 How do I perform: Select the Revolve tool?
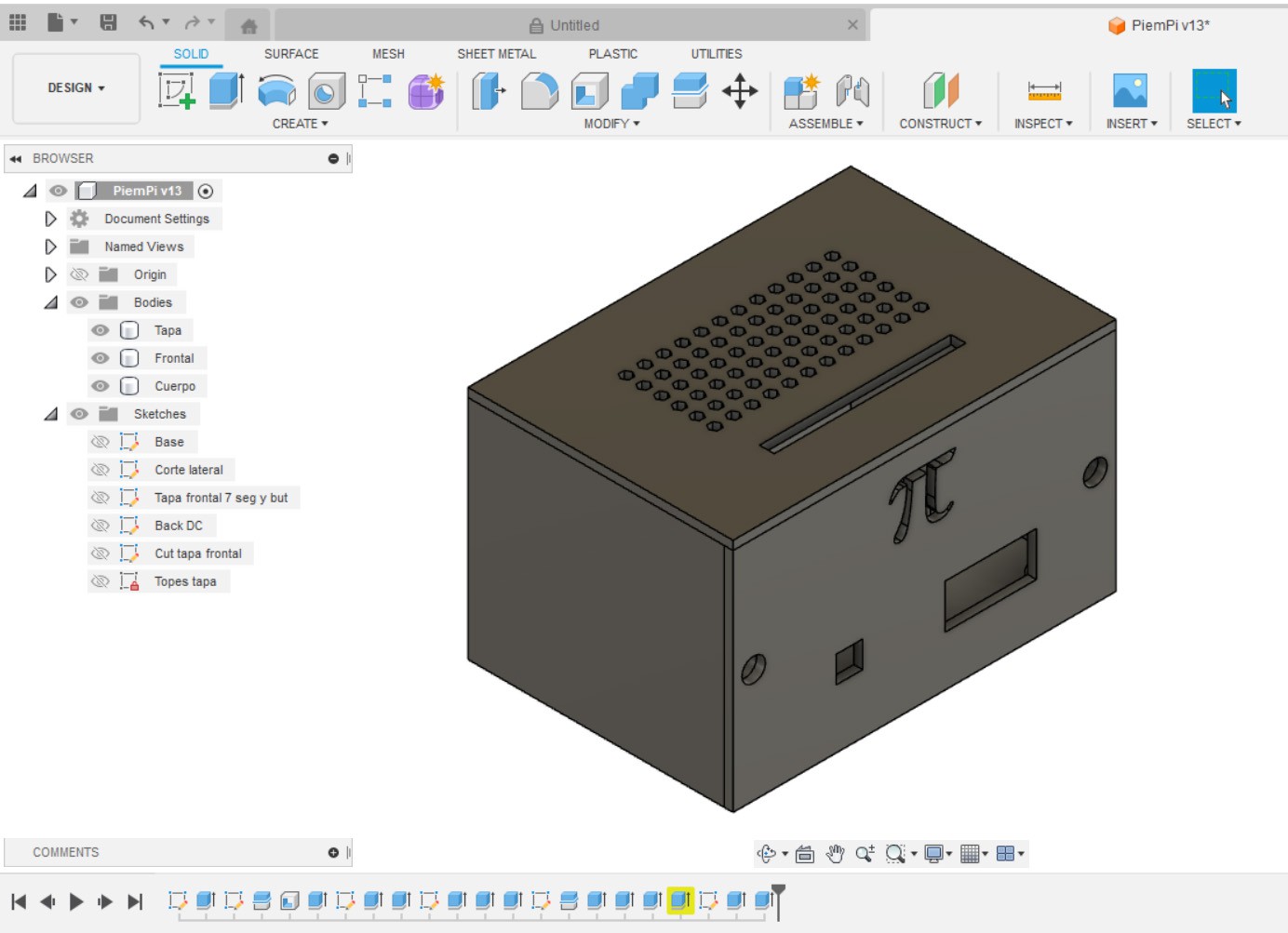coord(276,91)
